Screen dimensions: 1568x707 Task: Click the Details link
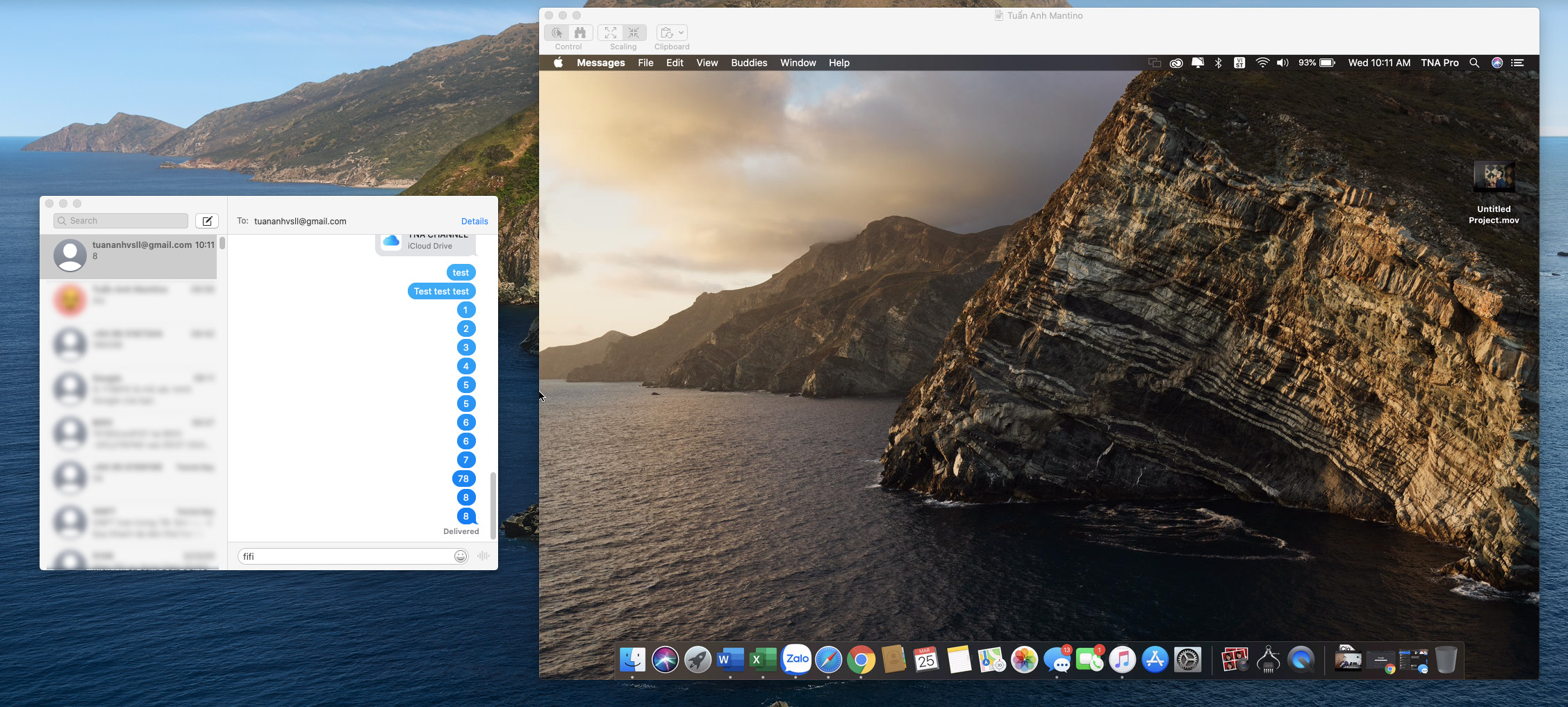click(474, 221)
